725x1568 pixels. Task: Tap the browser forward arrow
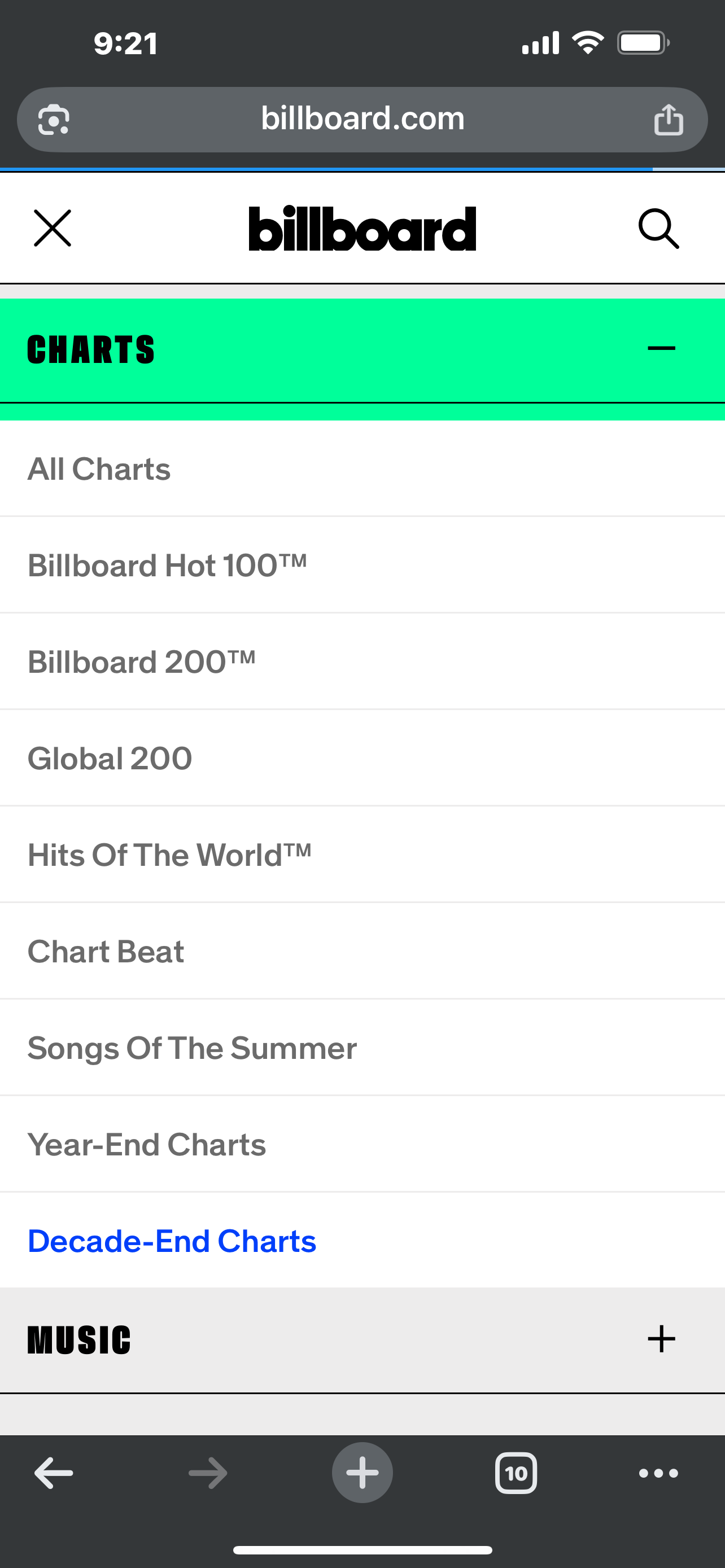pyautogui.click(x=208, y=1473)
